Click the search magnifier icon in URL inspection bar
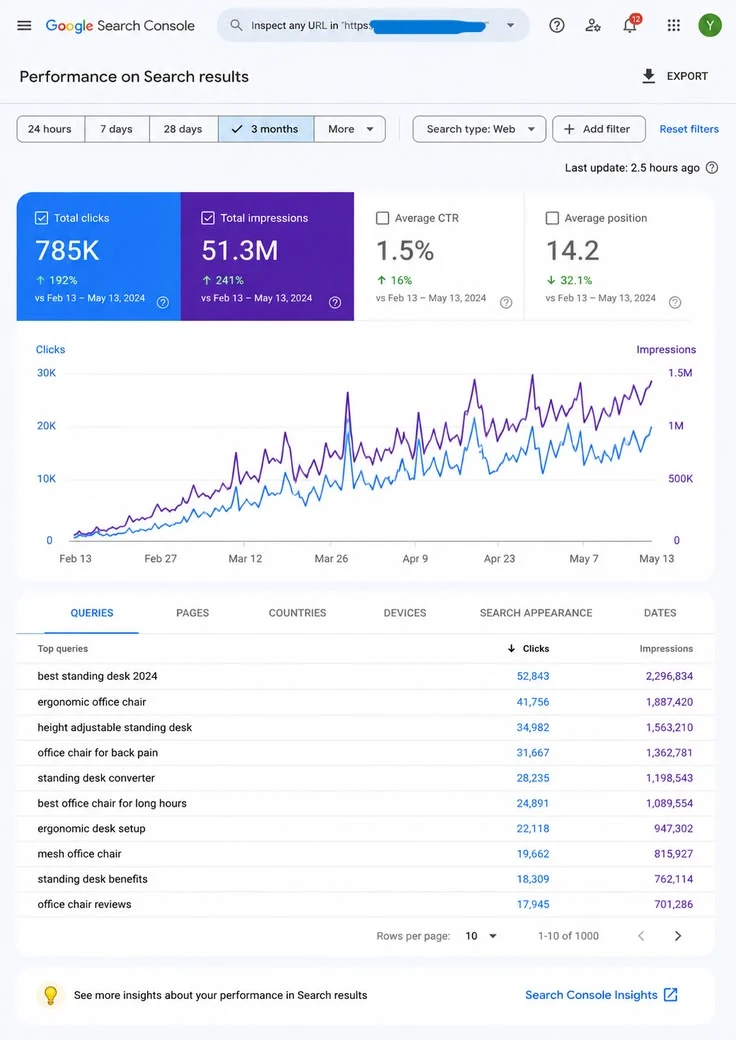The width and height of the screenshot is (736, 1040). coord(236,25)
